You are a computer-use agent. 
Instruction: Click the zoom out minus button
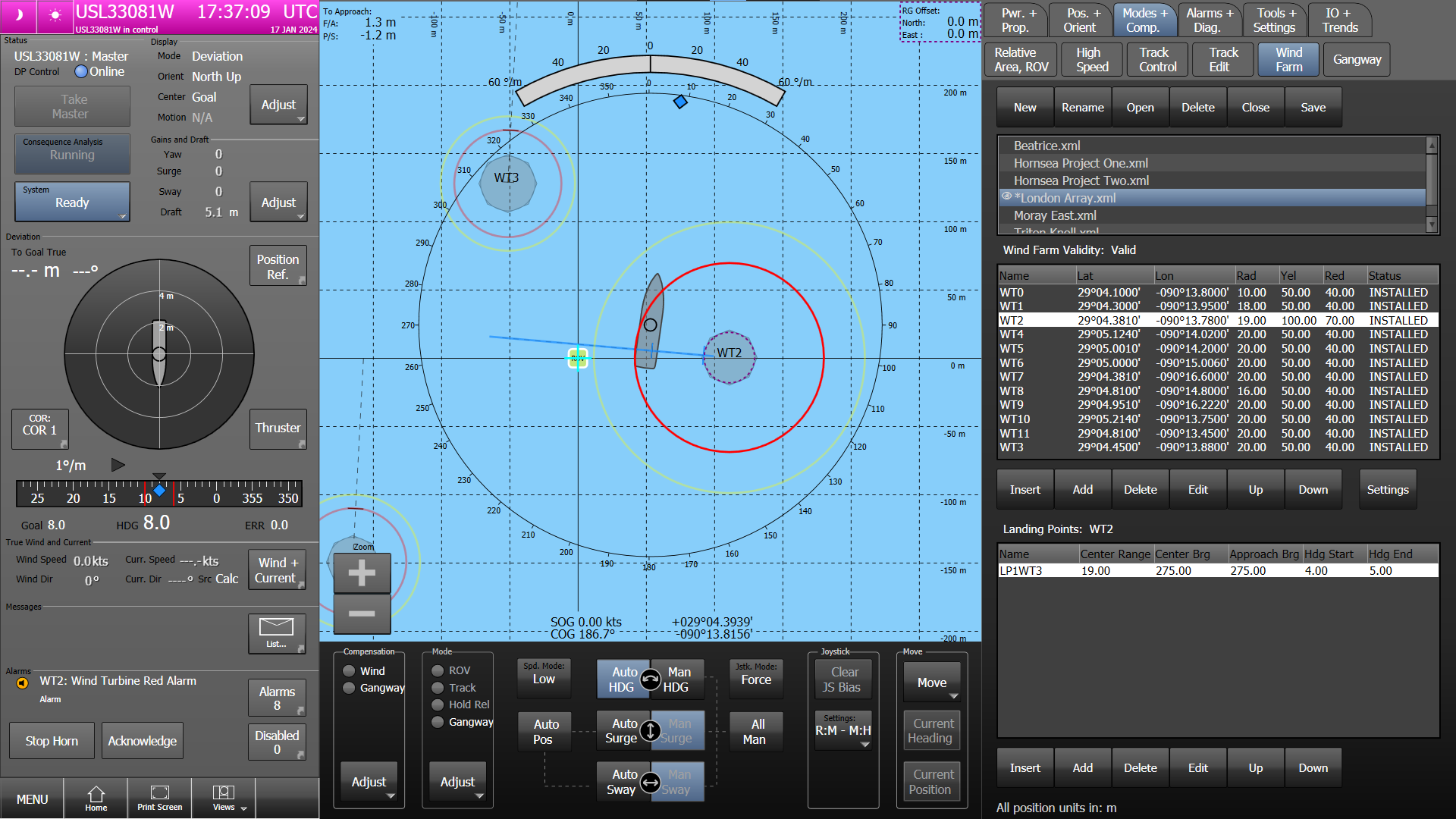[x=362, y=613]
